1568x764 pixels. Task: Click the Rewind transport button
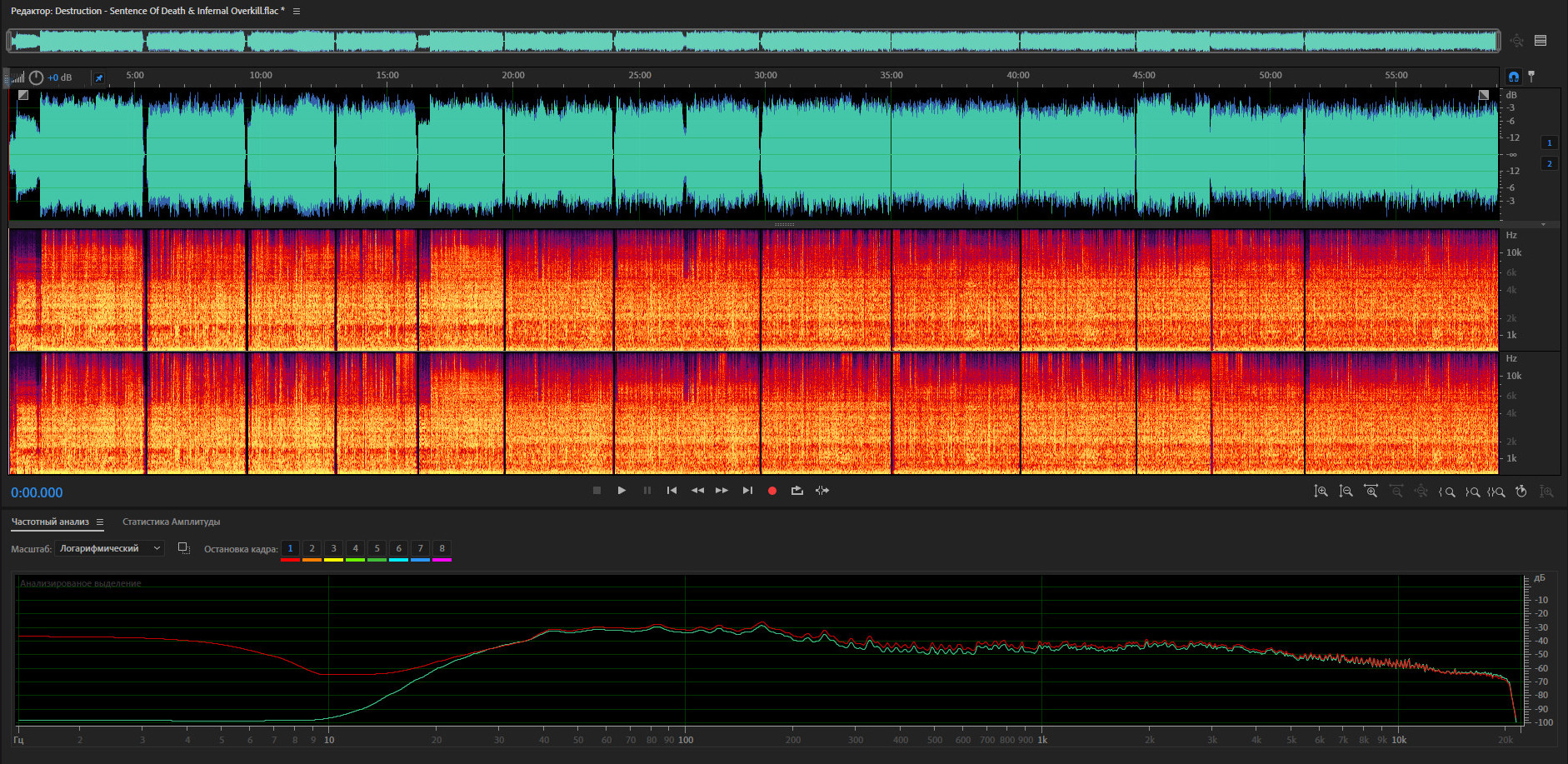697,491
